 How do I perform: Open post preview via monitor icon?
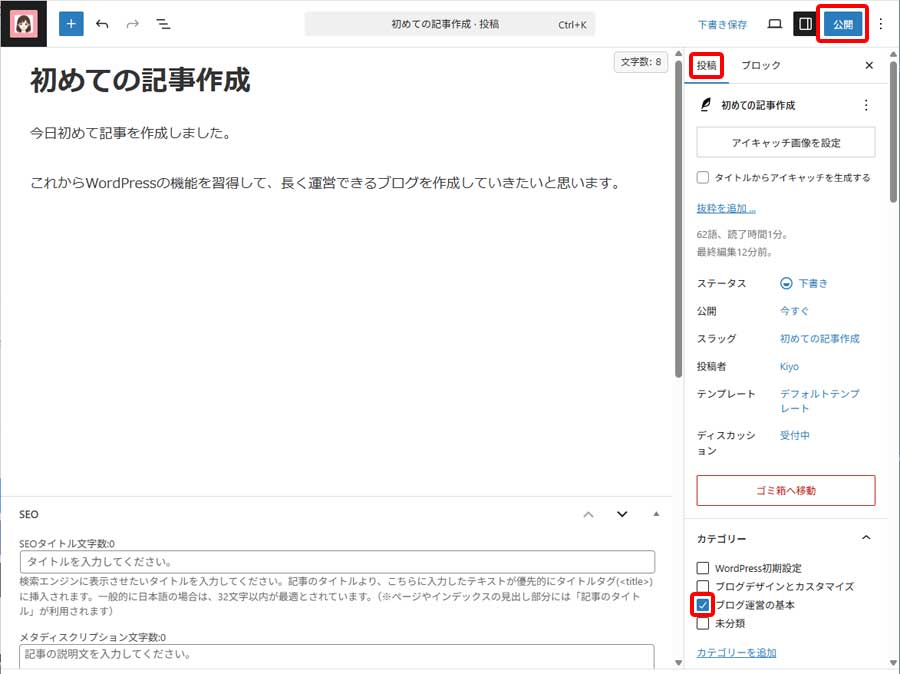pos(775,23)
